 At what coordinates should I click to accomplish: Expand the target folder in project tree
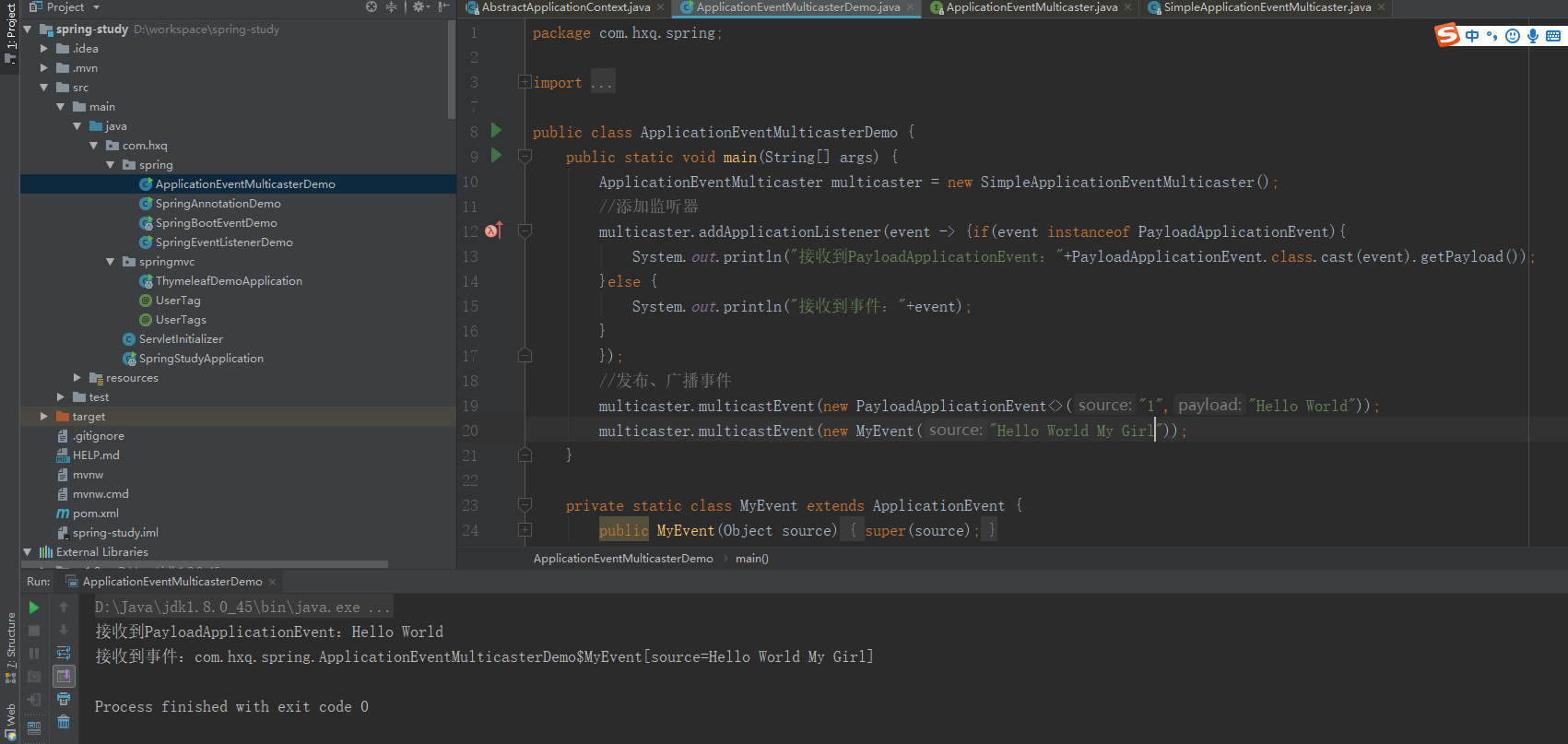43,417
